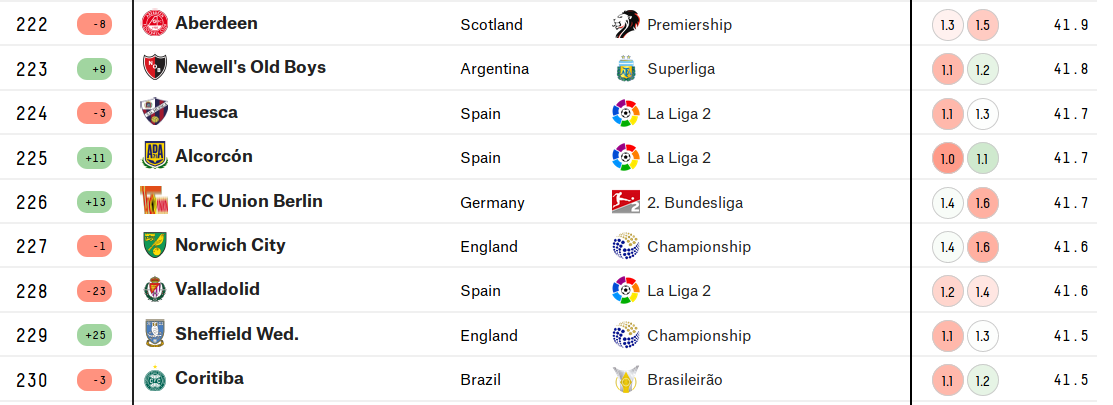Click Alcorcón's 1.0 offensive rating circle
The image size is (1113, 405).
[948, 158]
